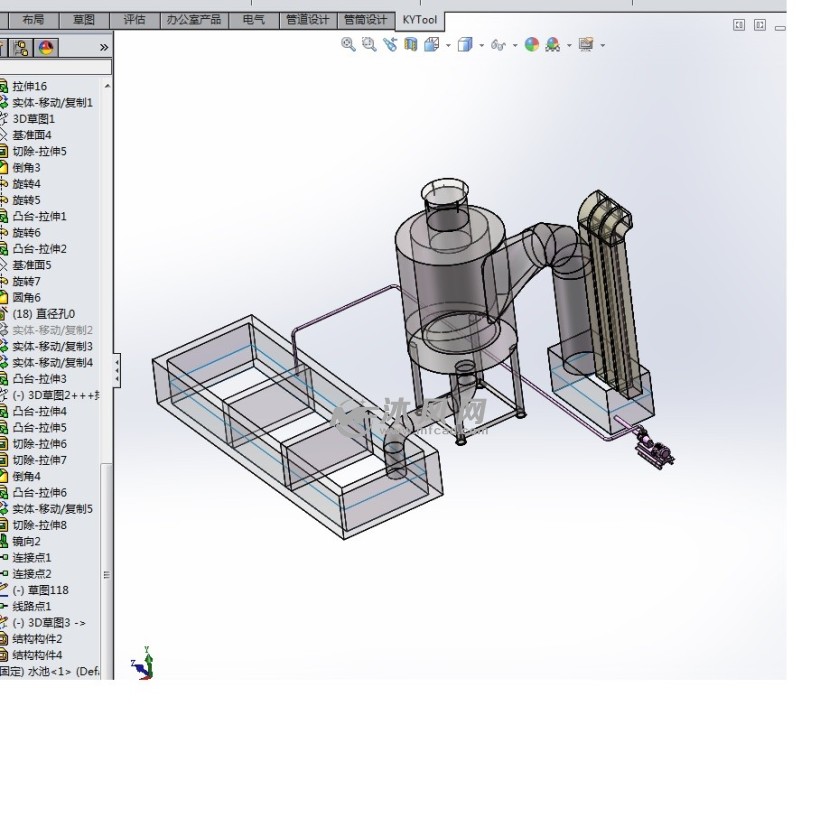Screen dimensions: 820x836
Task: Open the ConfigurationManager tab icon
Action: (x=23, y=47)
